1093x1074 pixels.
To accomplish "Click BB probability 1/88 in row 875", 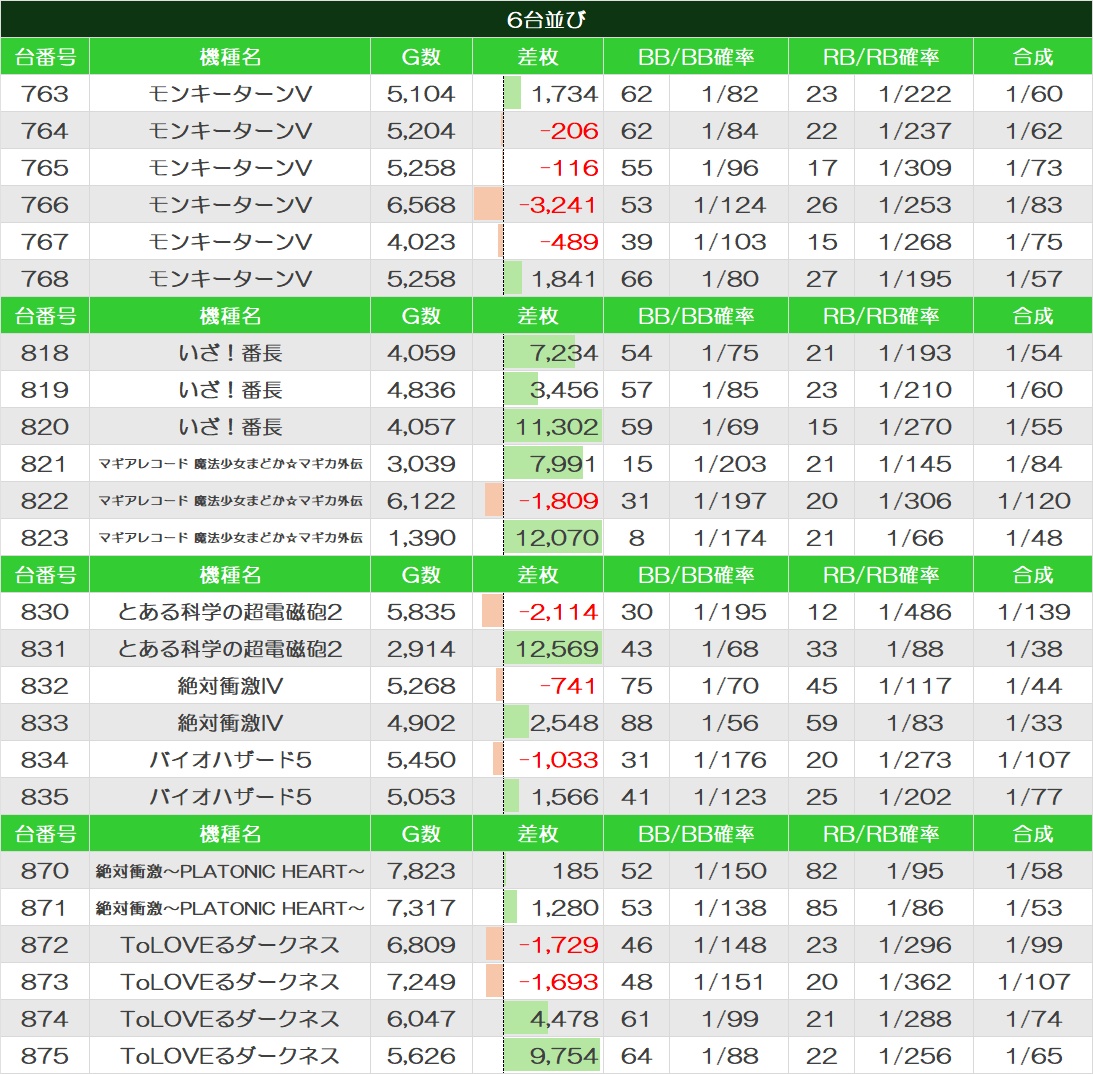I will 729,1055.
